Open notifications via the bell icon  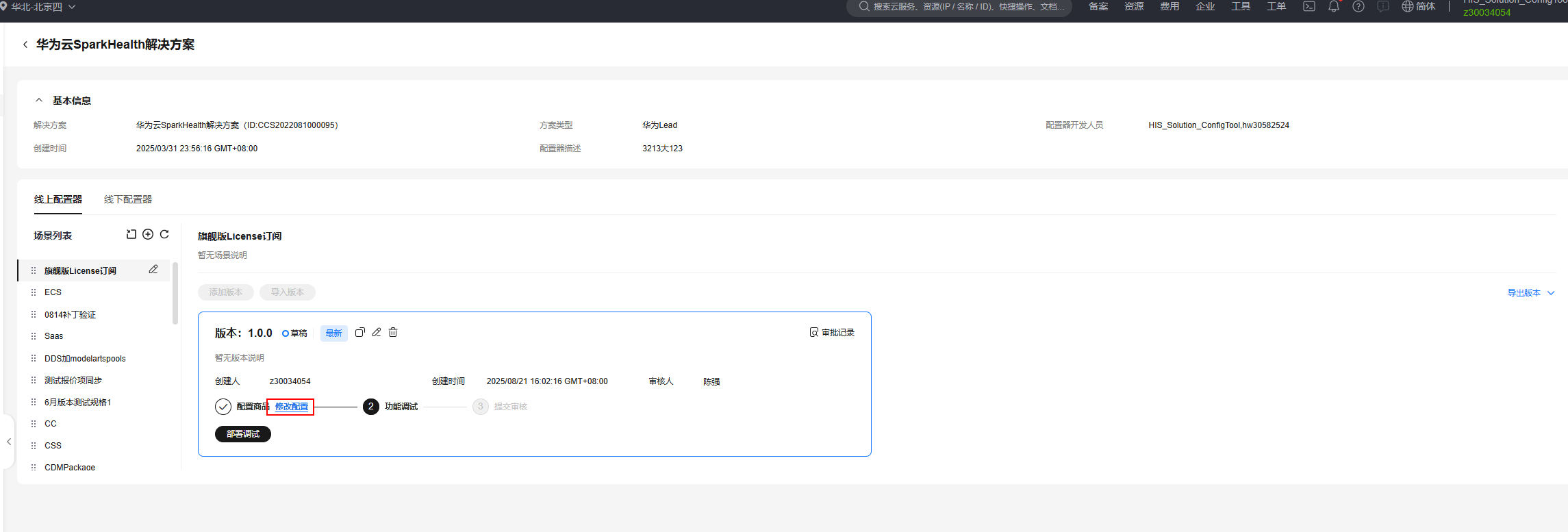click(1334, 6)
